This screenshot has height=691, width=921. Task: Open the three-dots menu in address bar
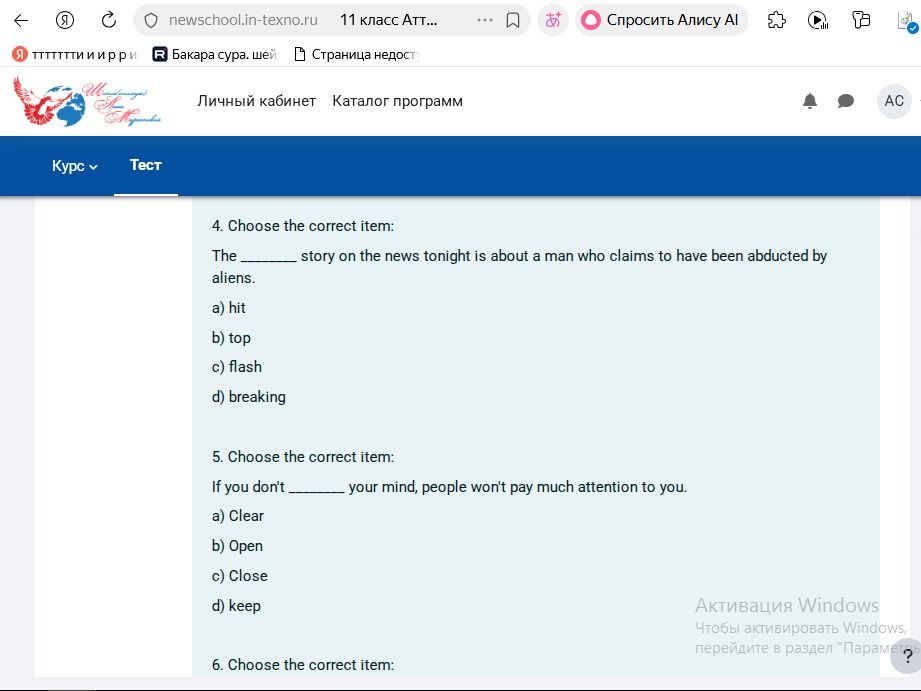(x=485, y=21)
